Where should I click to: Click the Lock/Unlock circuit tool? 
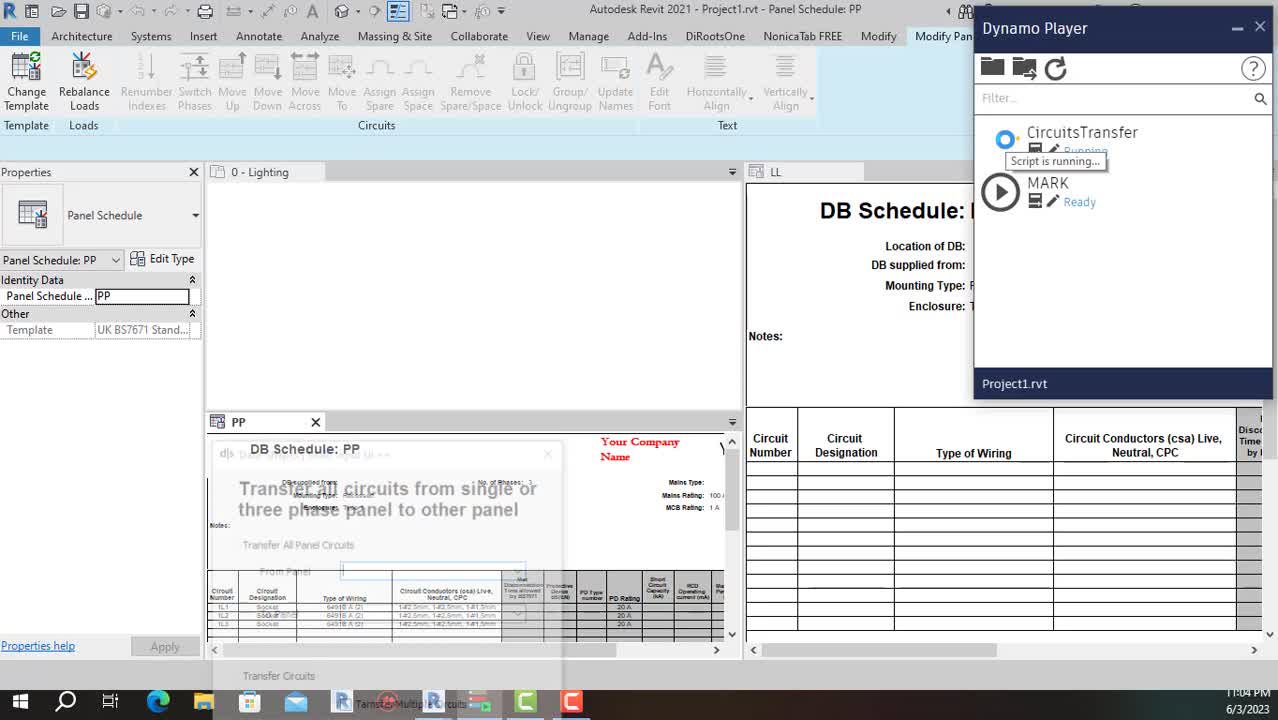(x=525, y=82)
